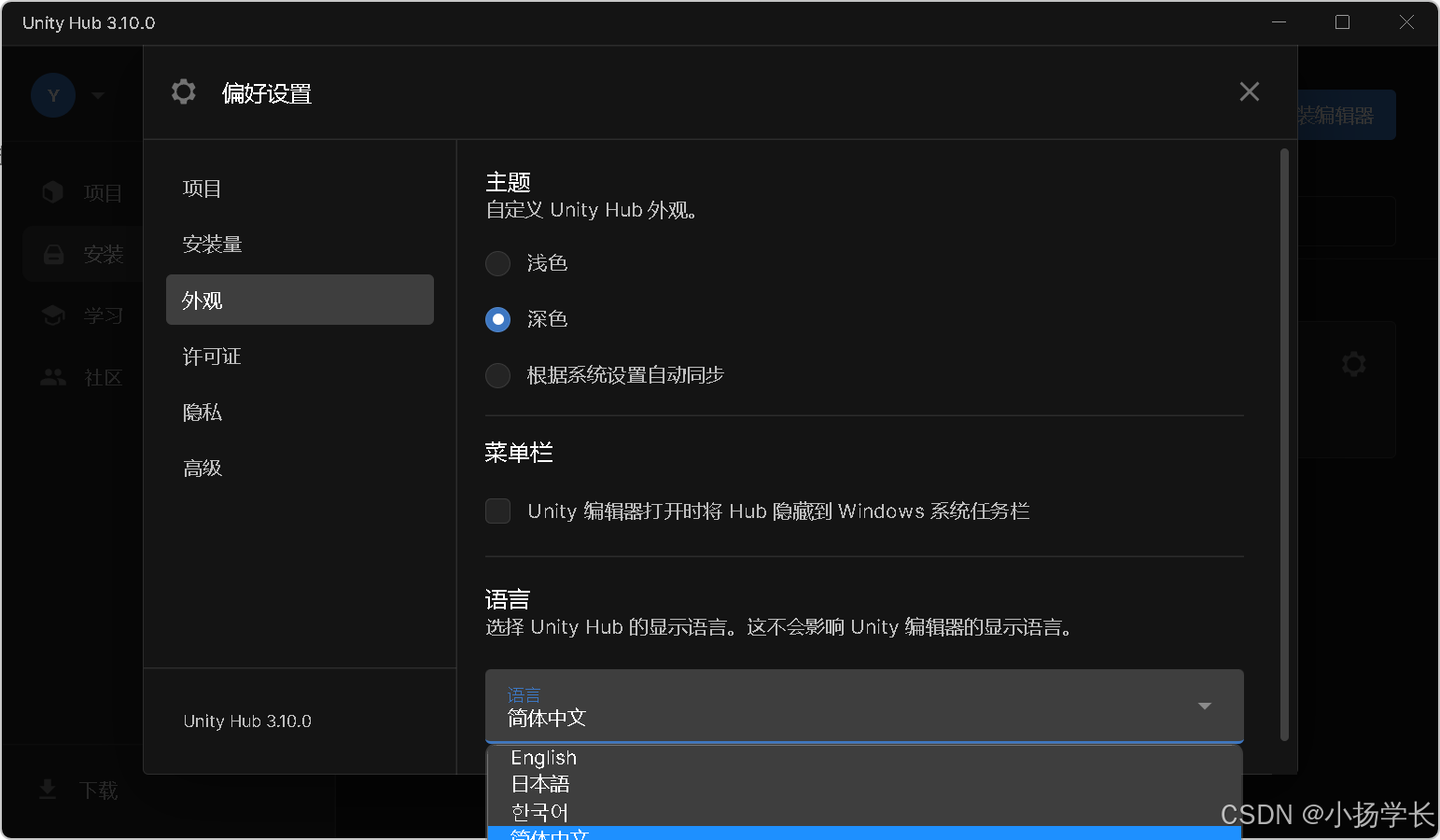Click the Y account avatar

[x=53, y=95]
